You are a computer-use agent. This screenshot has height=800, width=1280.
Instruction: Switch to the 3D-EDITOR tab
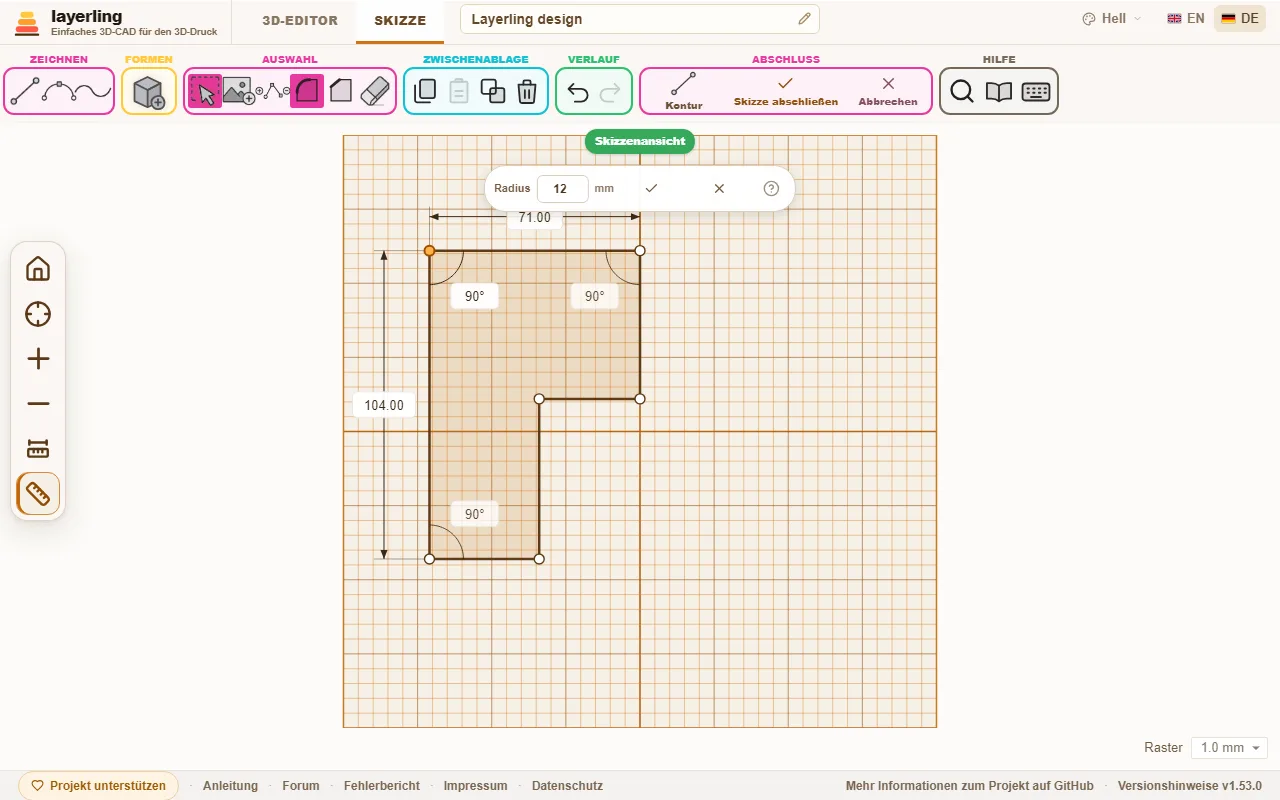pyautogui.click(x=300, y=20)
